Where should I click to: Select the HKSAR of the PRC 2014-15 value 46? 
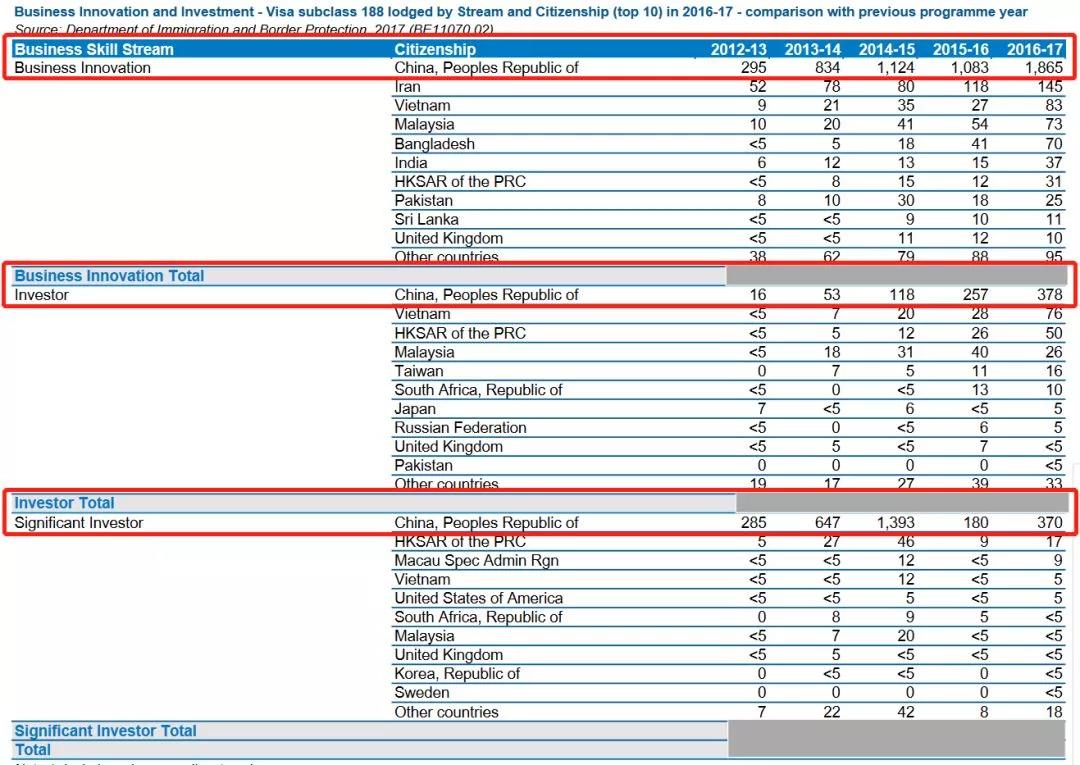point(906,542)
